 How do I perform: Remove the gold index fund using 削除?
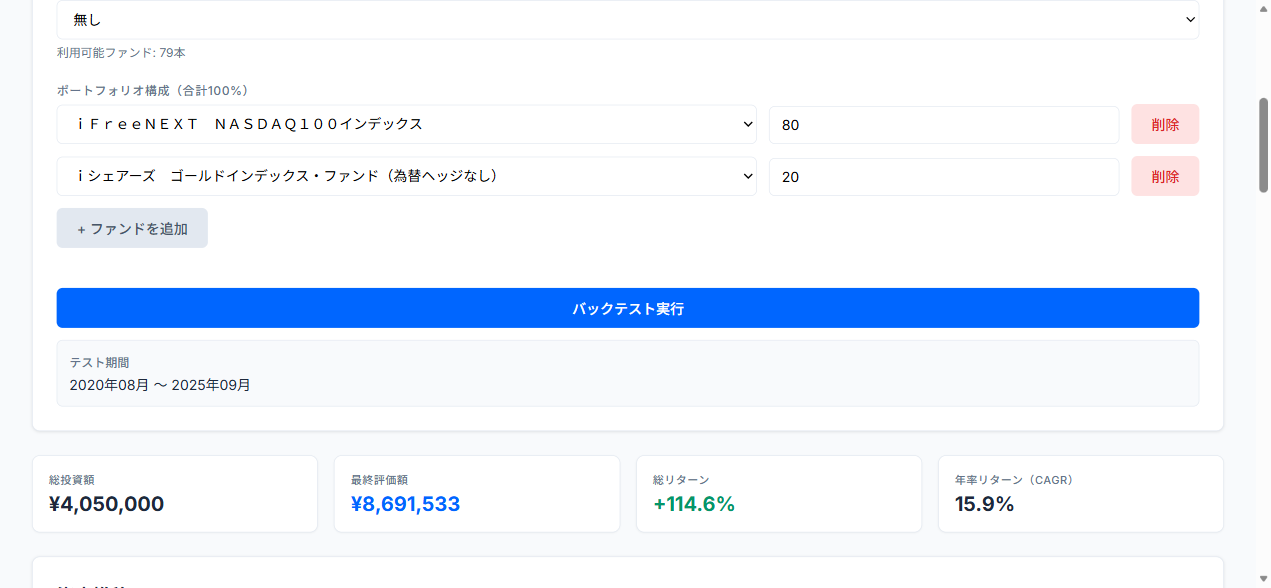[x=1165, y=176]
